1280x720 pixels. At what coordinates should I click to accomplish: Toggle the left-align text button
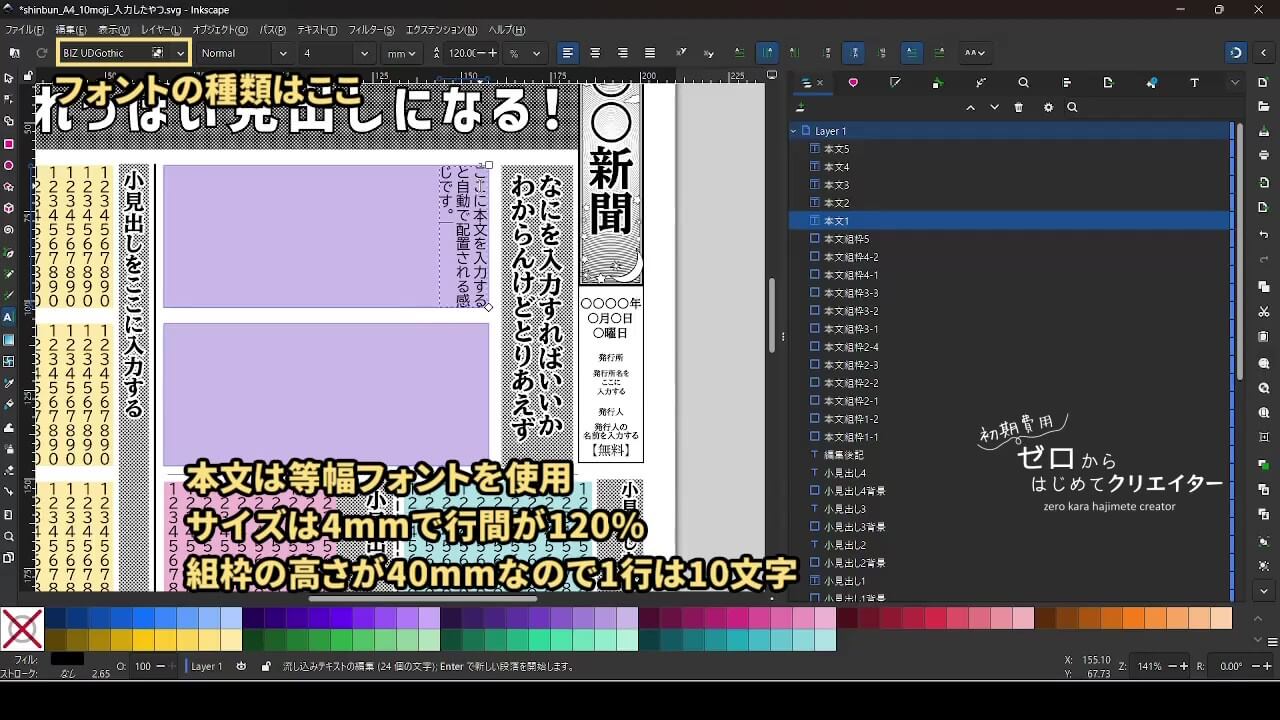click(x=568, y=53)
